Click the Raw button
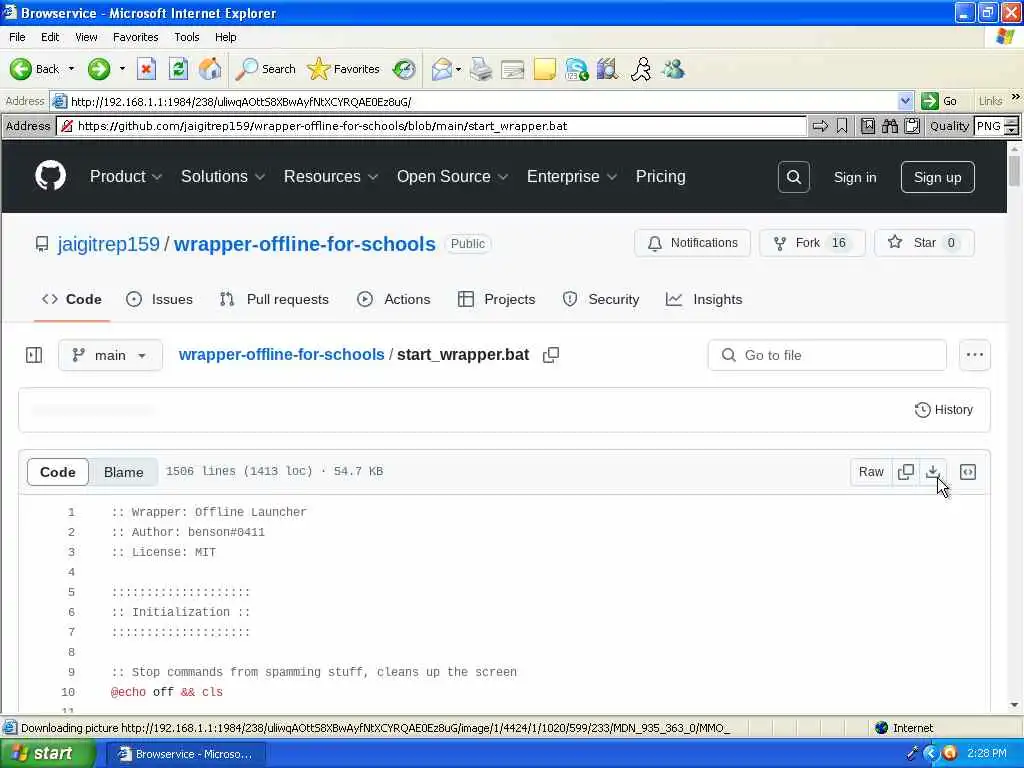The height and width of the screenshot is (768, 1024). pyautogui.click(x=871, y=472)
